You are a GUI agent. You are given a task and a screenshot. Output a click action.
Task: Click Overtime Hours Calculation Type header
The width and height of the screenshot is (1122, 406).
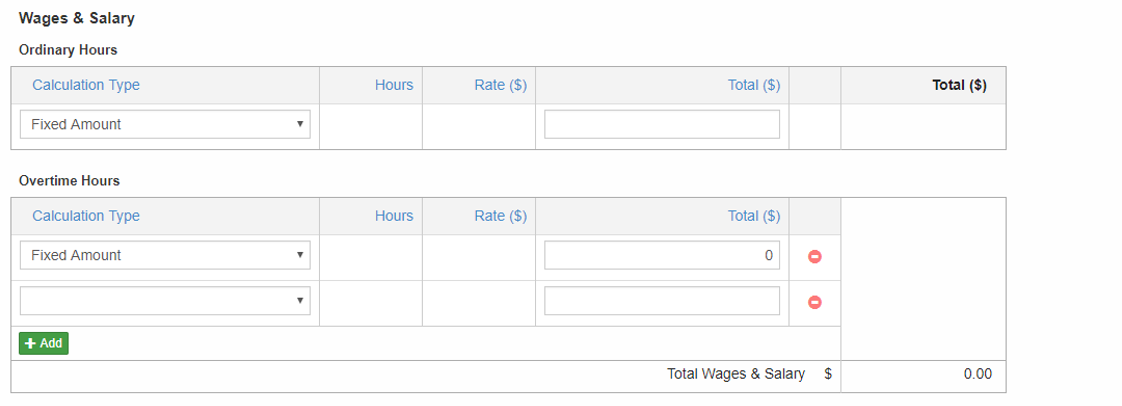tap(86, 216)
